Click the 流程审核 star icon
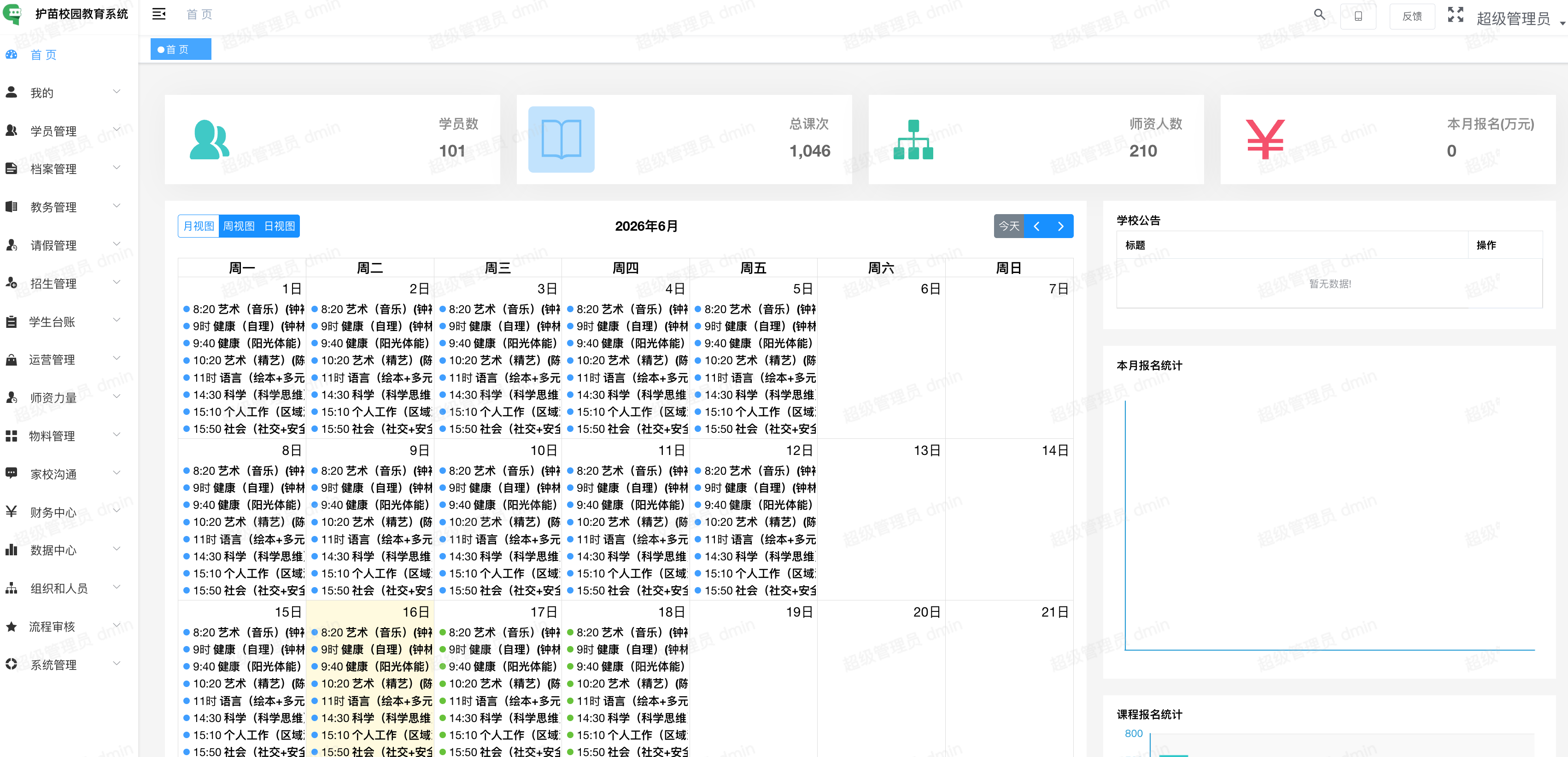1568x757 pixels. (11, 626)
